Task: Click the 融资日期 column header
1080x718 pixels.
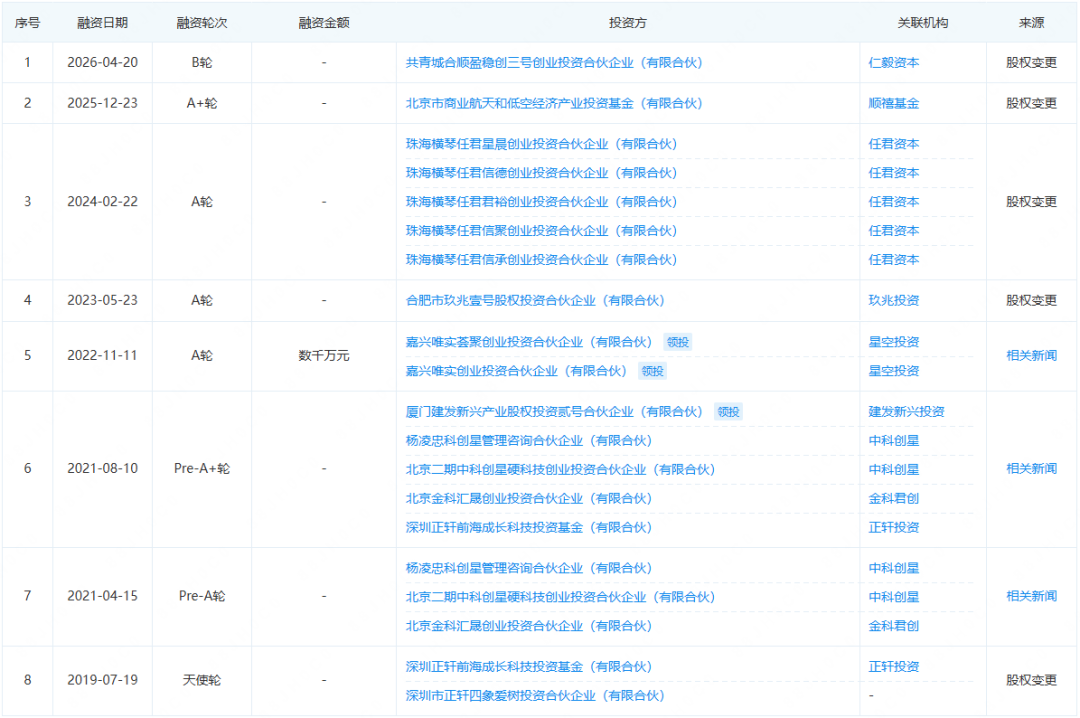Action: 102,23
